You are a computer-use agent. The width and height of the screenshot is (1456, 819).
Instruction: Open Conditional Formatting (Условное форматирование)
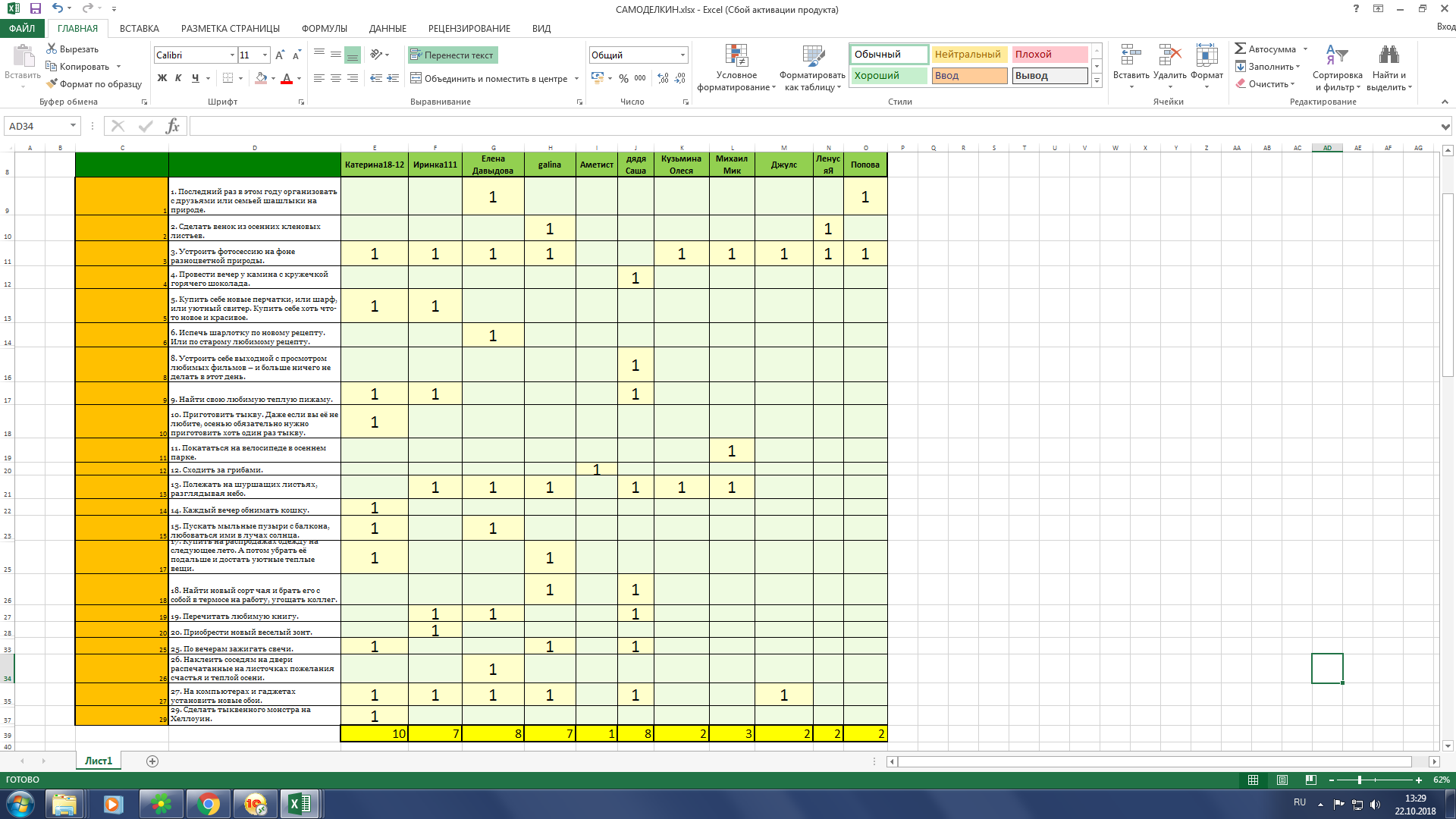pos(736,67)
